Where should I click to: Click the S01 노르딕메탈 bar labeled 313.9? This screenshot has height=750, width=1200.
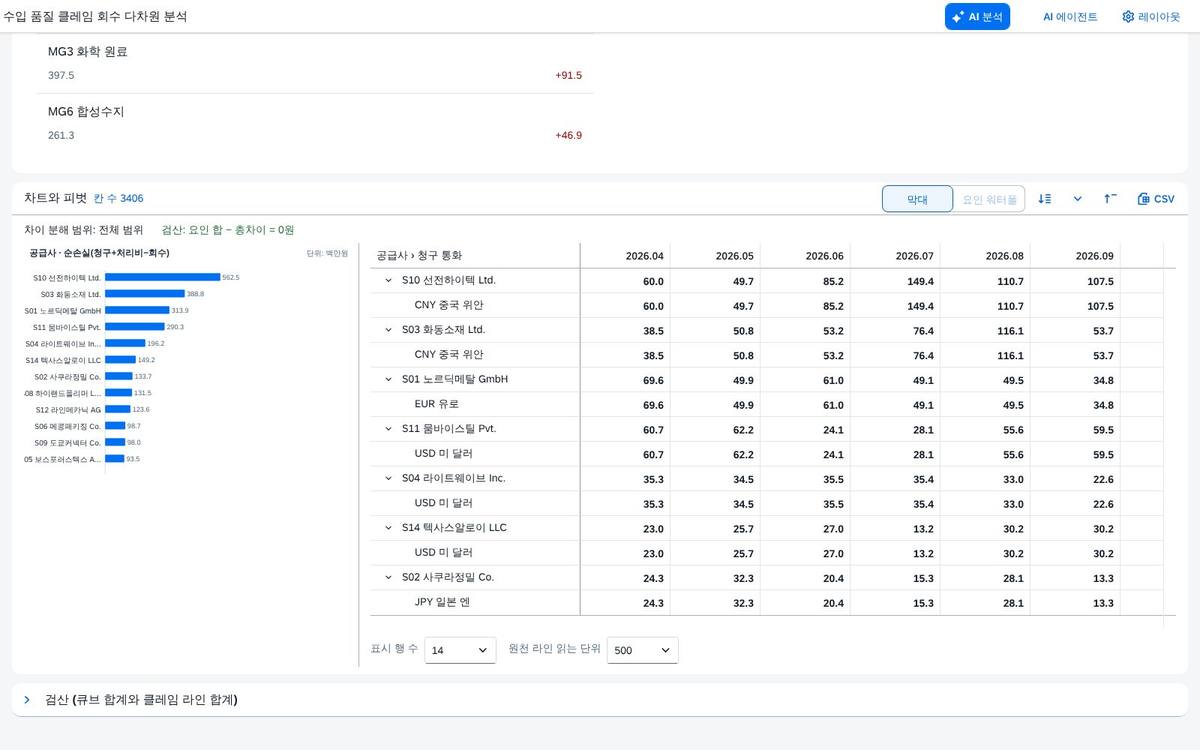[x=137, y=310]
